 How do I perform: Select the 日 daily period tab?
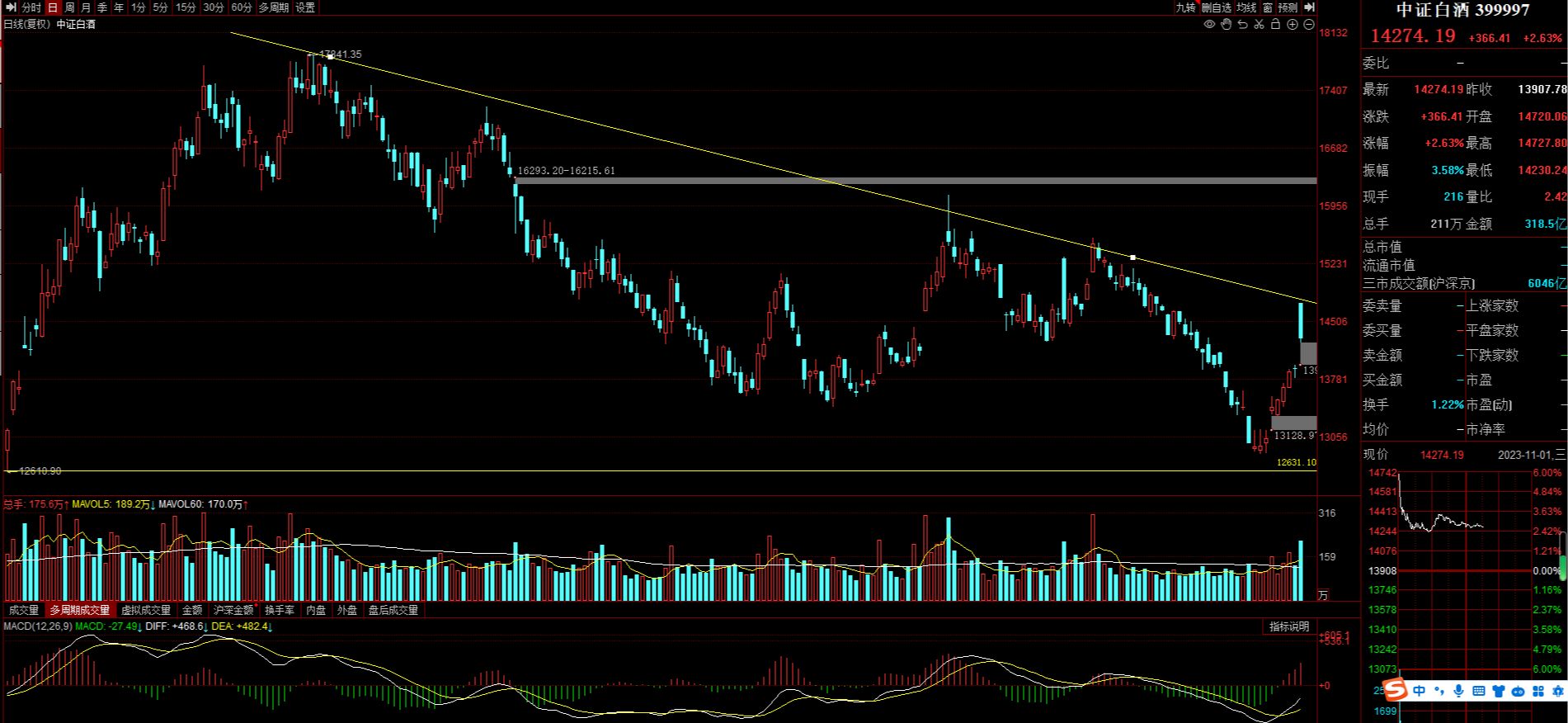coord(53,7)
